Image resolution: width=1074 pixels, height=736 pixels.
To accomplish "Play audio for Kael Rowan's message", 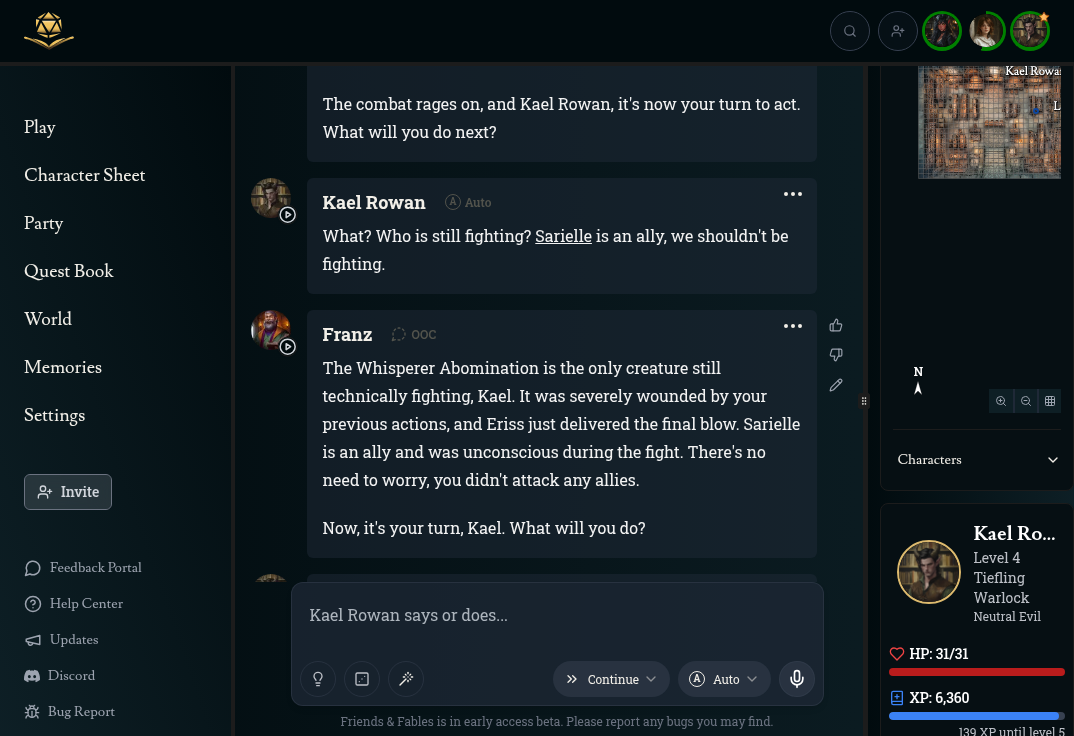I will (288, 215).
